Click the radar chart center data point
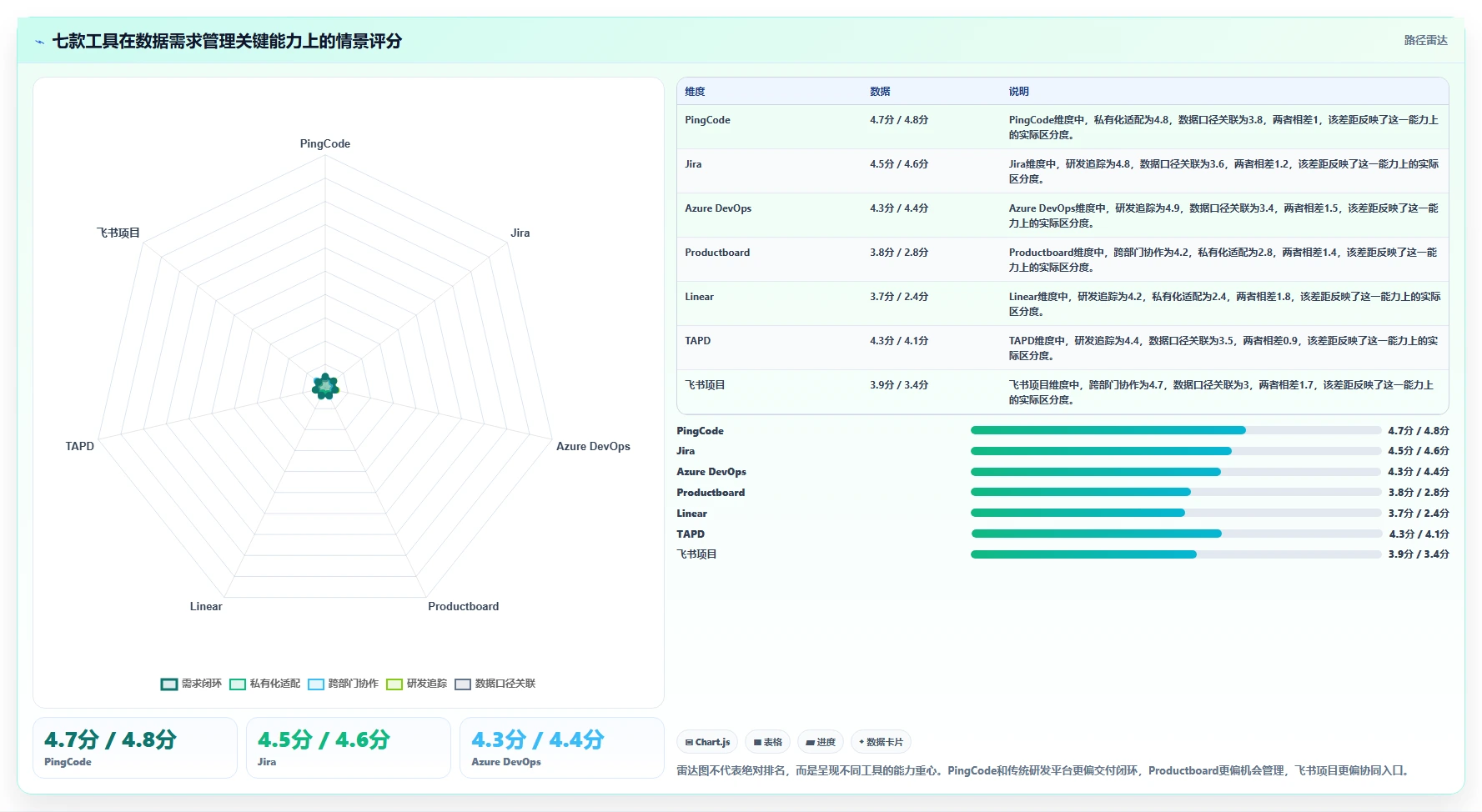The image size is (1482, 812). pos(325,387)
